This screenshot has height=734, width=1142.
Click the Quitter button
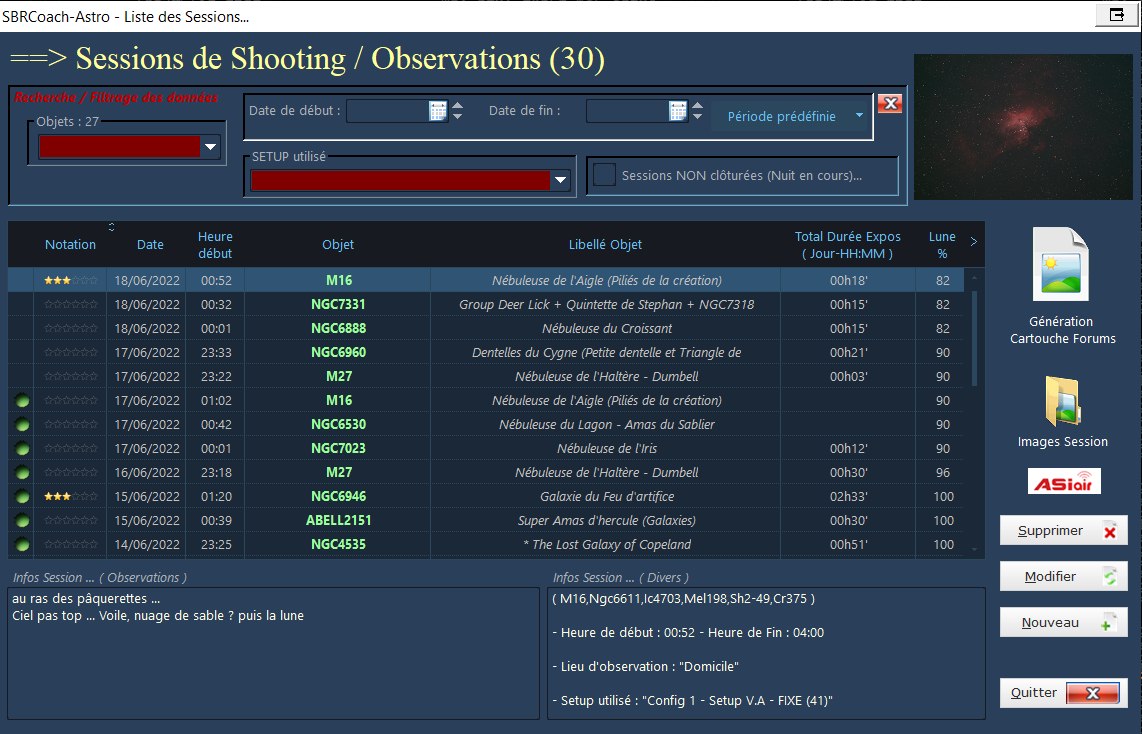1063,692
